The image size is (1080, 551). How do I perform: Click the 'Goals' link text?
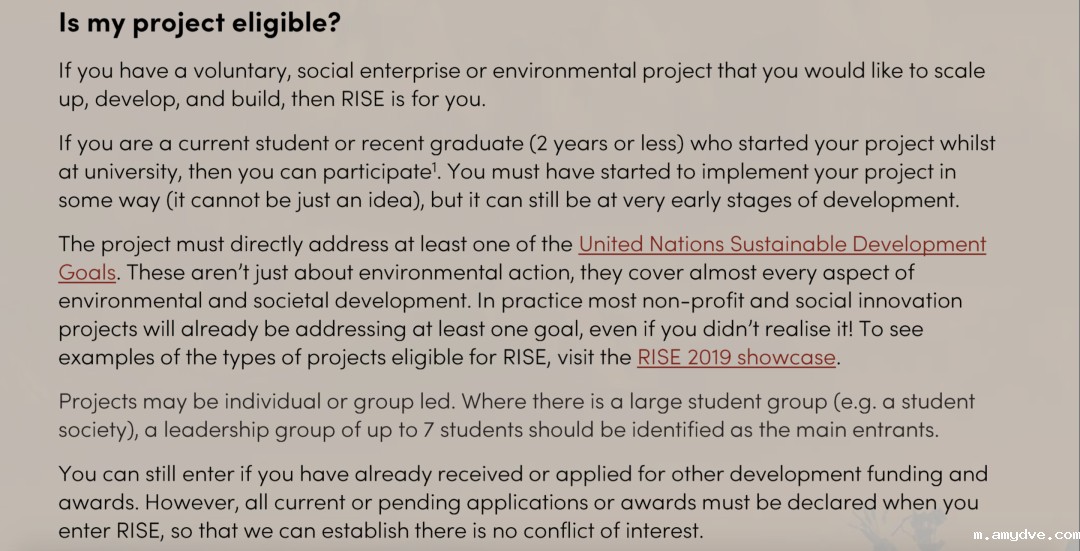pyautogui.click(x=87, y=272)
